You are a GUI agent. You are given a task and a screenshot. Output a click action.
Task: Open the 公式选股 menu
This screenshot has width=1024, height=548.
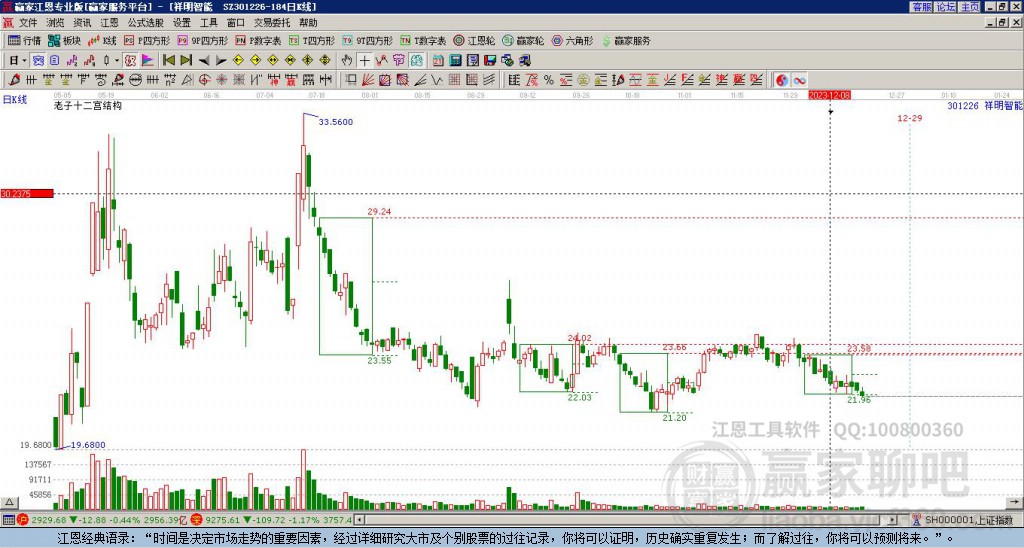tap(145, 23)
